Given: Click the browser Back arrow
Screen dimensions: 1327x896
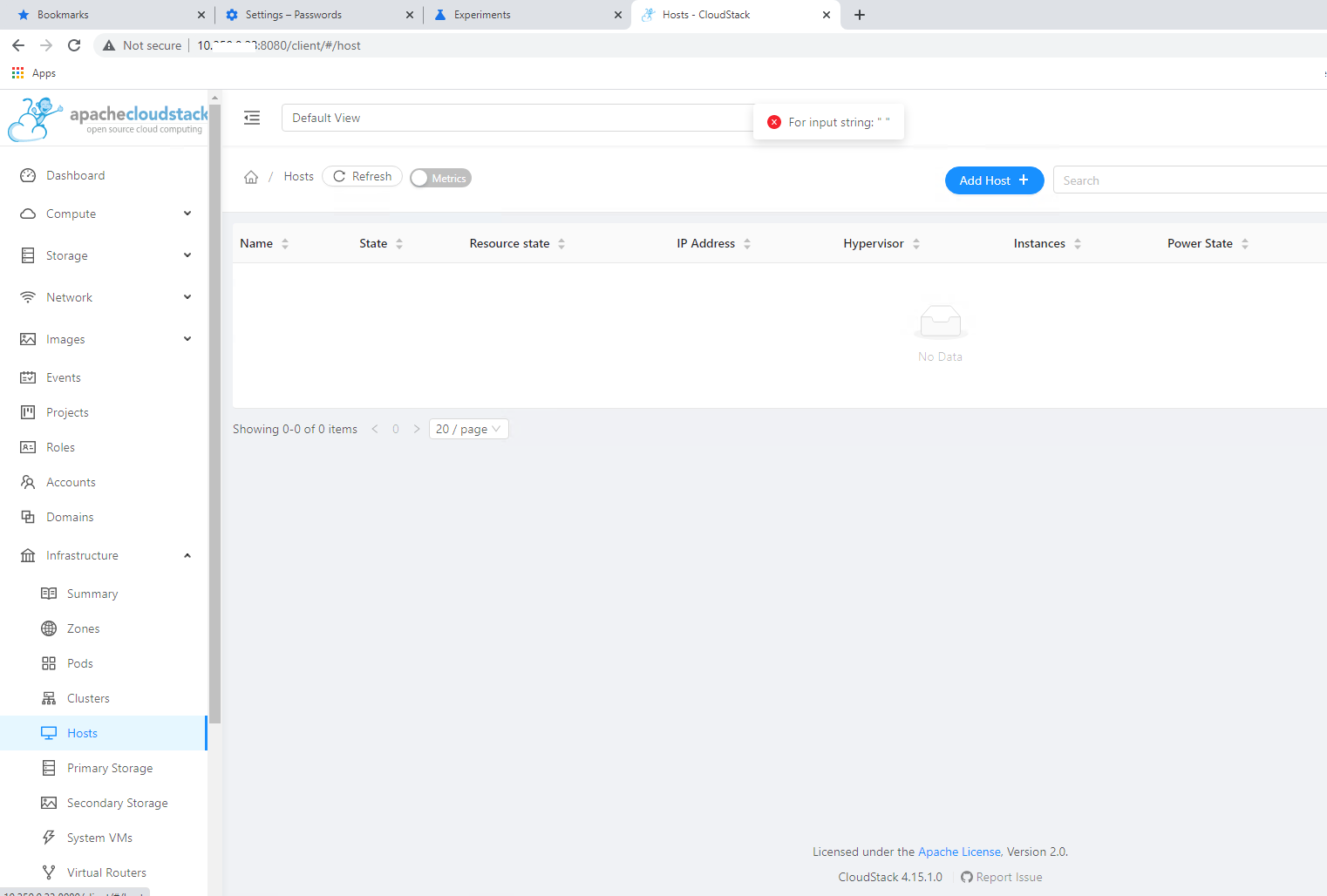Looking at the screenshot, I should [x=18, y=45].
